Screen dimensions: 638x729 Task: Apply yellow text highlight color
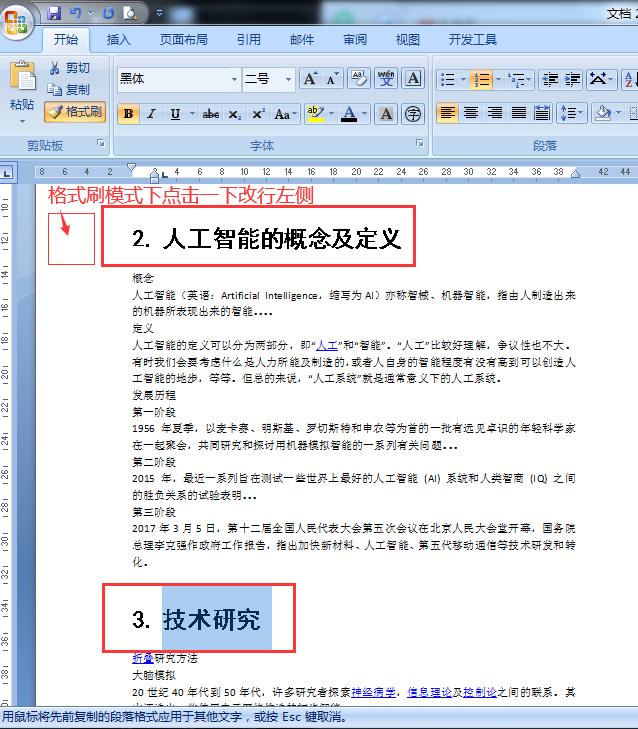[x=316, y=114]
